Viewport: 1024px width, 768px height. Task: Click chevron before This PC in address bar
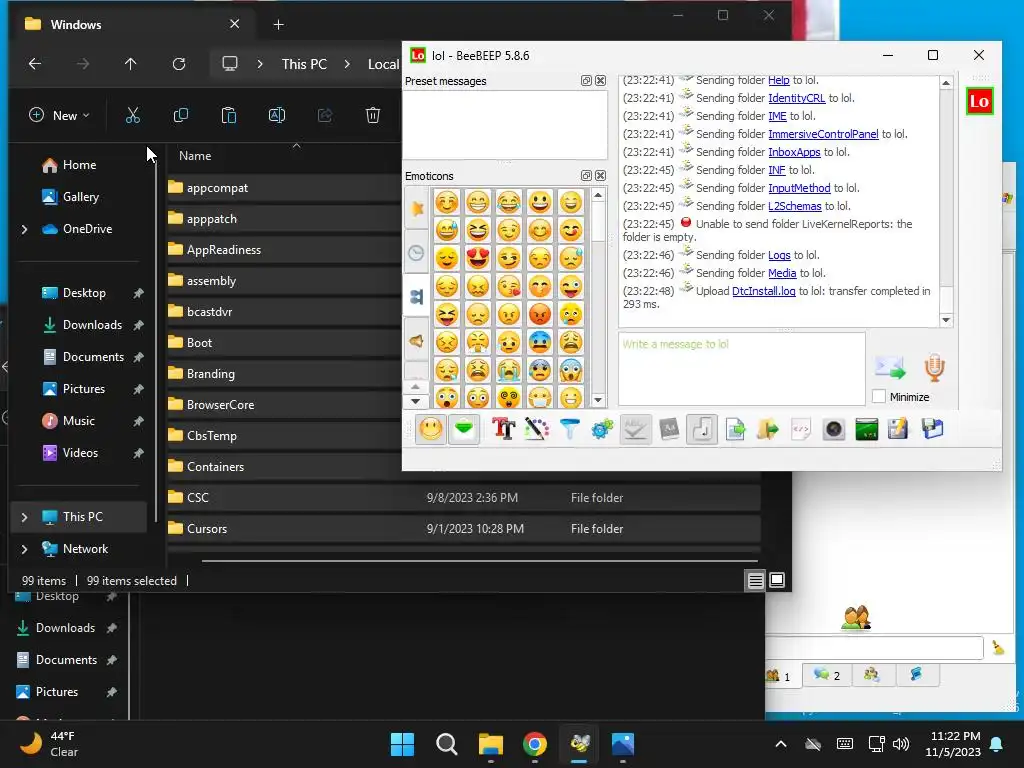260,64
